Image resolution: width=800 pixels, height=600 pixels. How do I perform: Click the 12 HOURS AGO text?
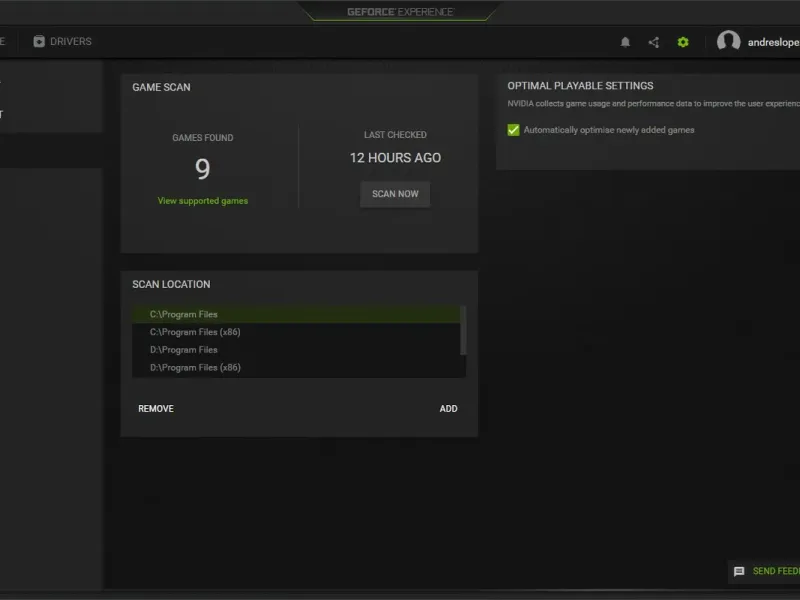coord(395,158)
